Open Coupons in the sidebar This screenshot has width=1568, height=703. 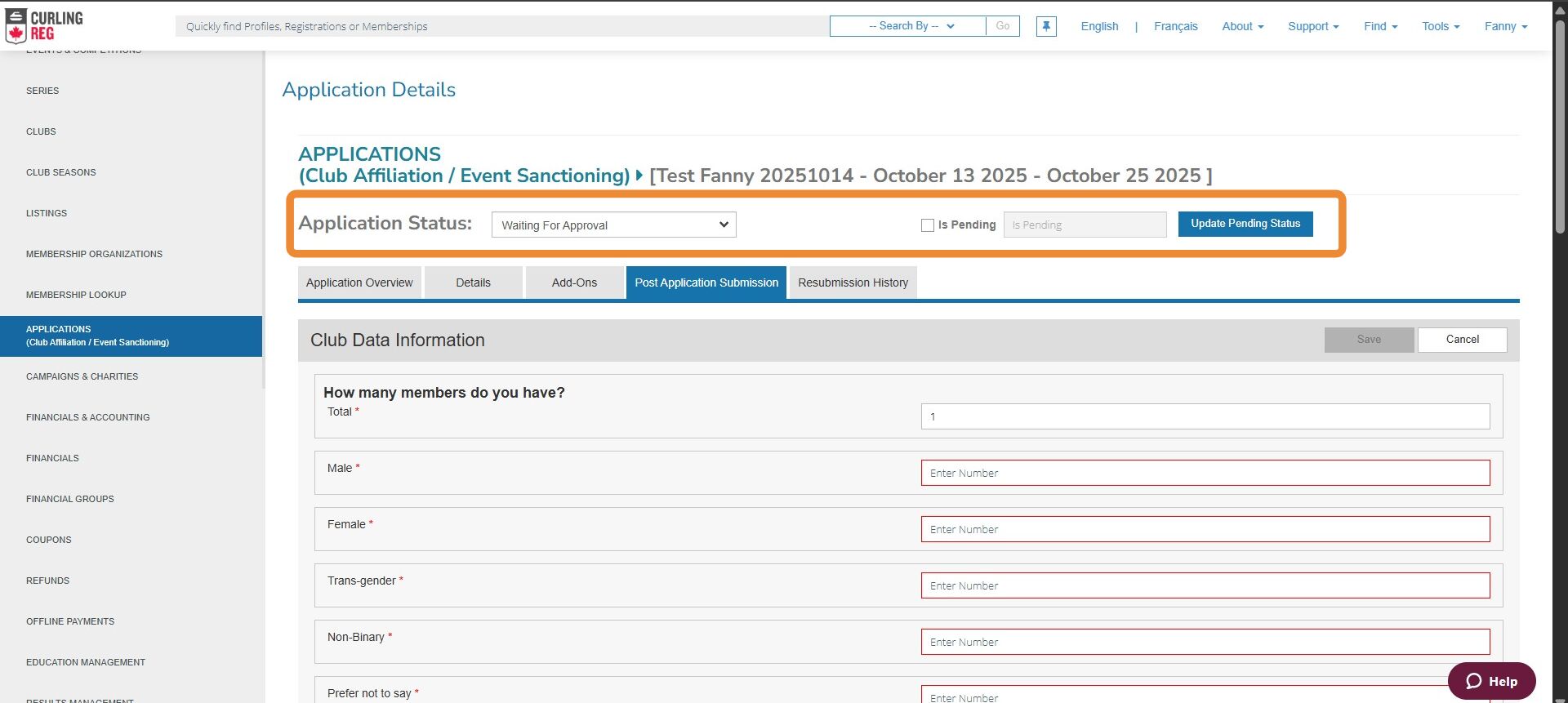(49, 540)
